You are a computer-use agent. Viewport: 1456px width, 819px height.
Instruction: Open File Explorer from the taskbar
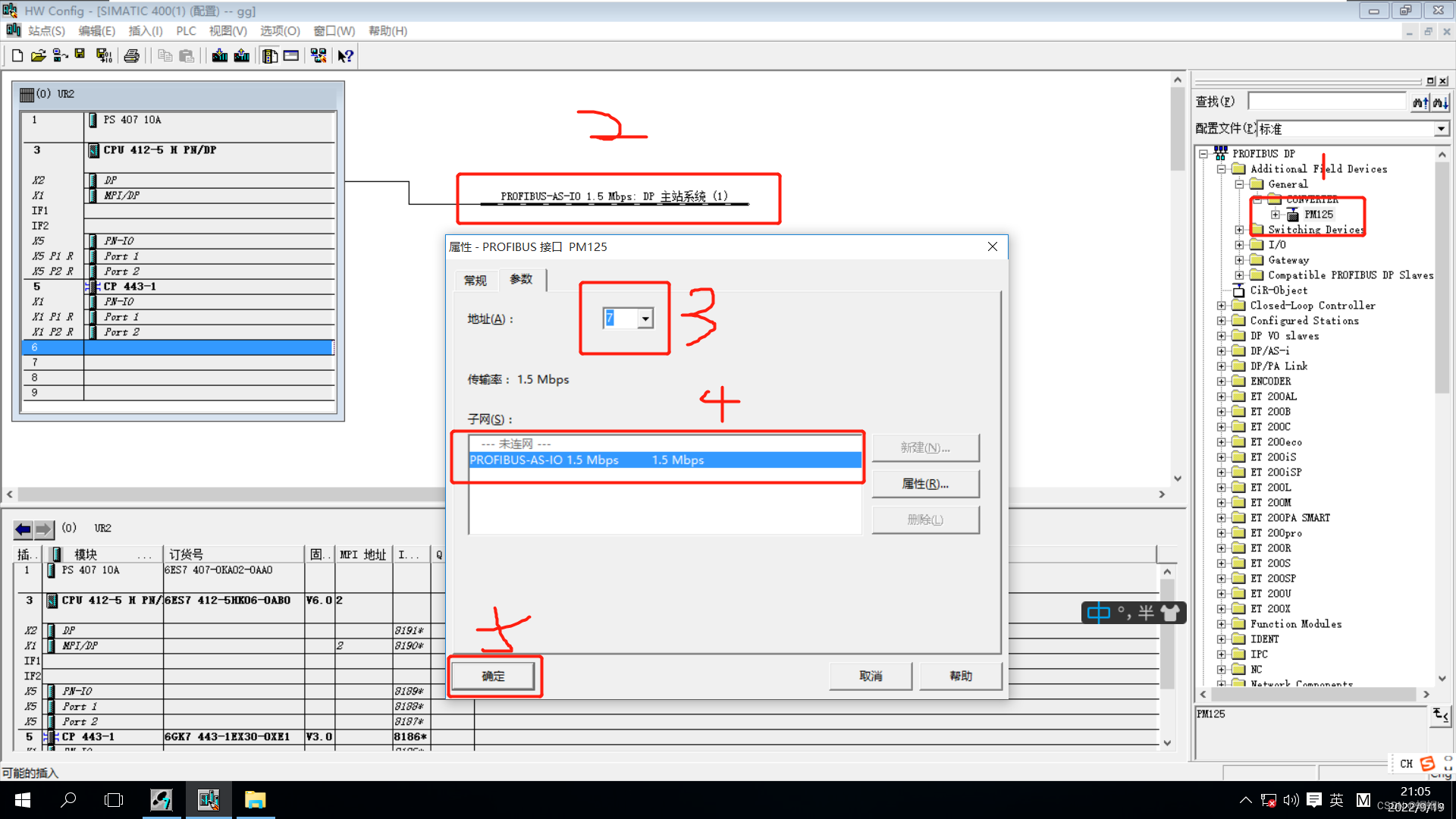[256, 800]
